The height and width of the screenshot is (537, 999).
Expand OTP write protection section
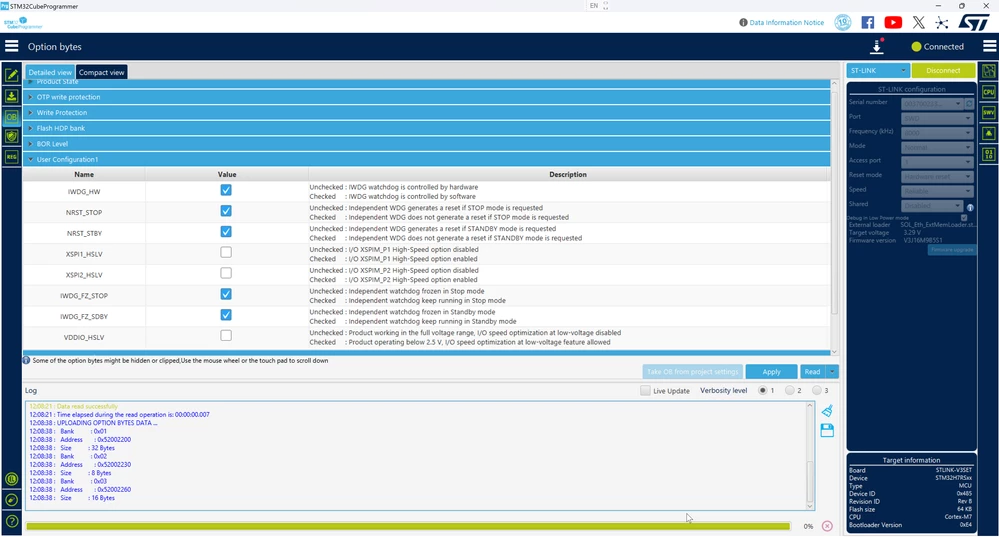(x=427, y=97)
